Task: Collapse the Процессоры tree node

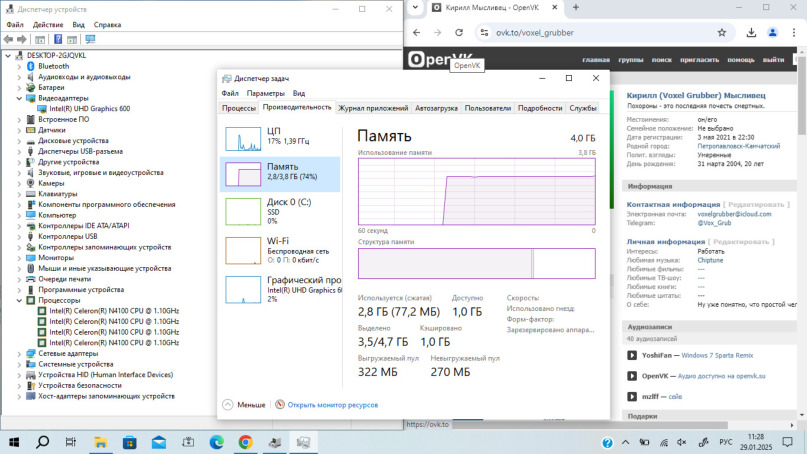Action: [19, 300]
